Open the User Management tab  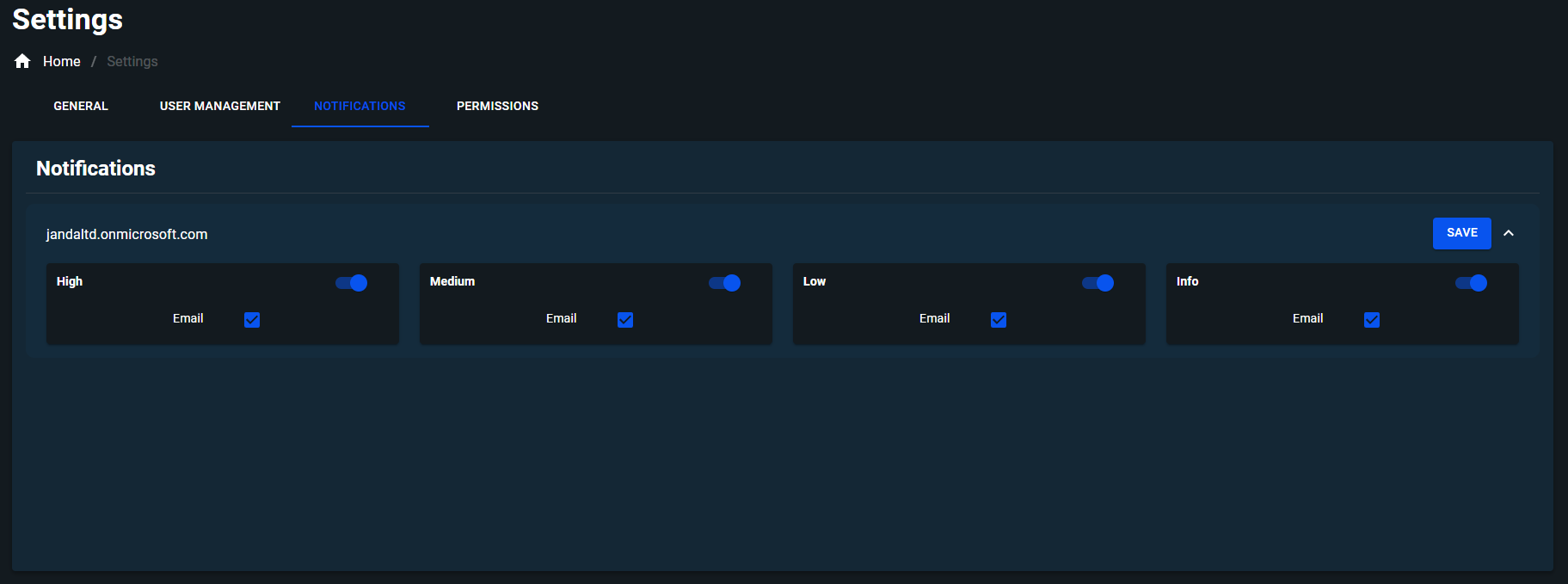[x=220, y=106]
